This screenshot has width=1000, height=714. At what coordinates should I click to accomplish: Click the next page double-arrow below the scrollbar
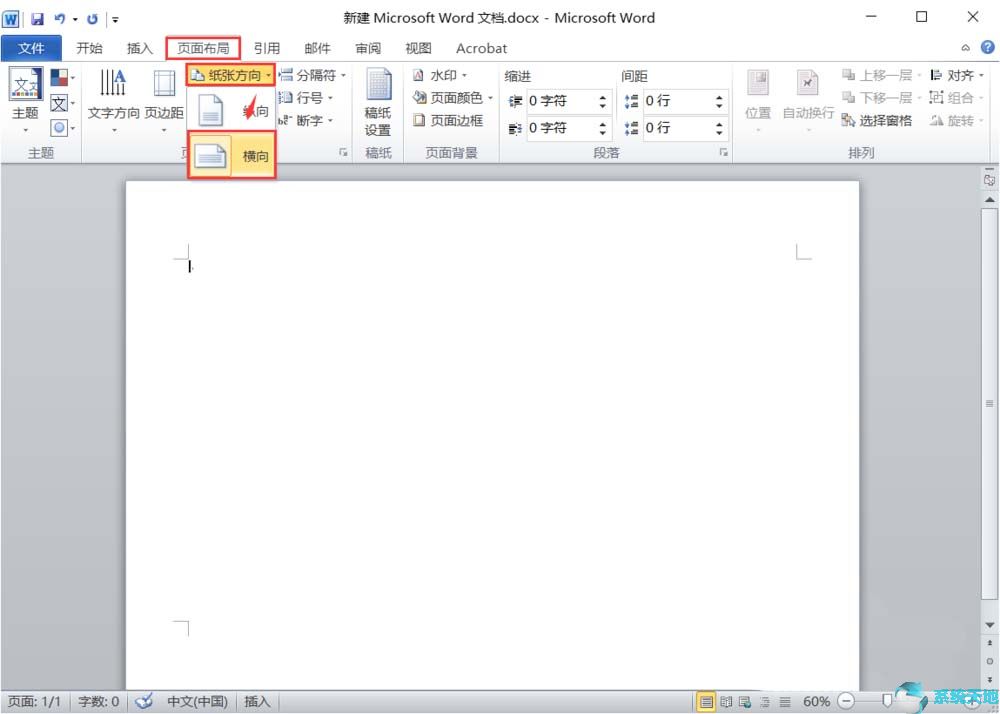point(989,678)
